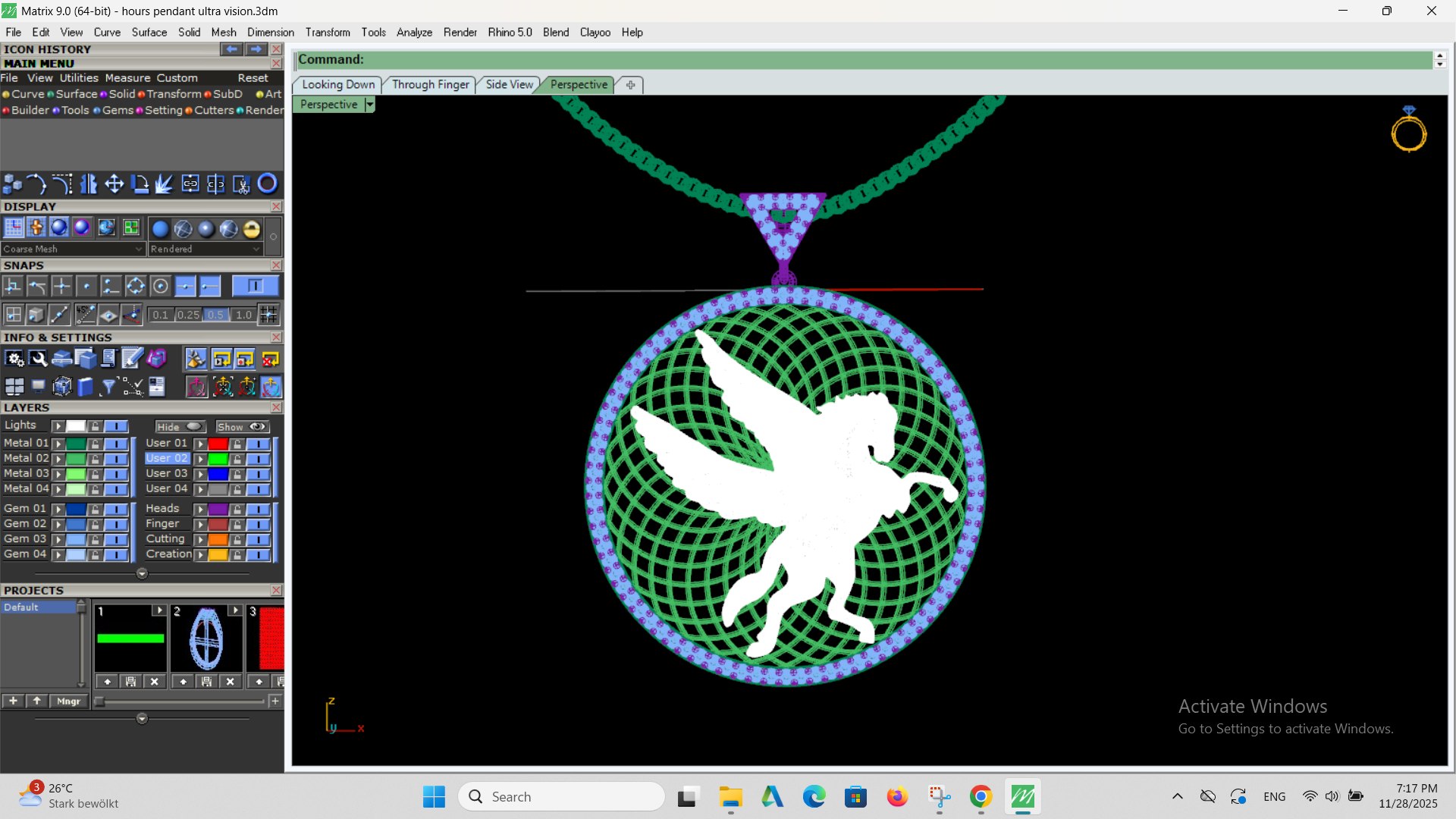Switch to the Side View tab
The width and height of the screenshot is (1456, 819).
[509, 85]
